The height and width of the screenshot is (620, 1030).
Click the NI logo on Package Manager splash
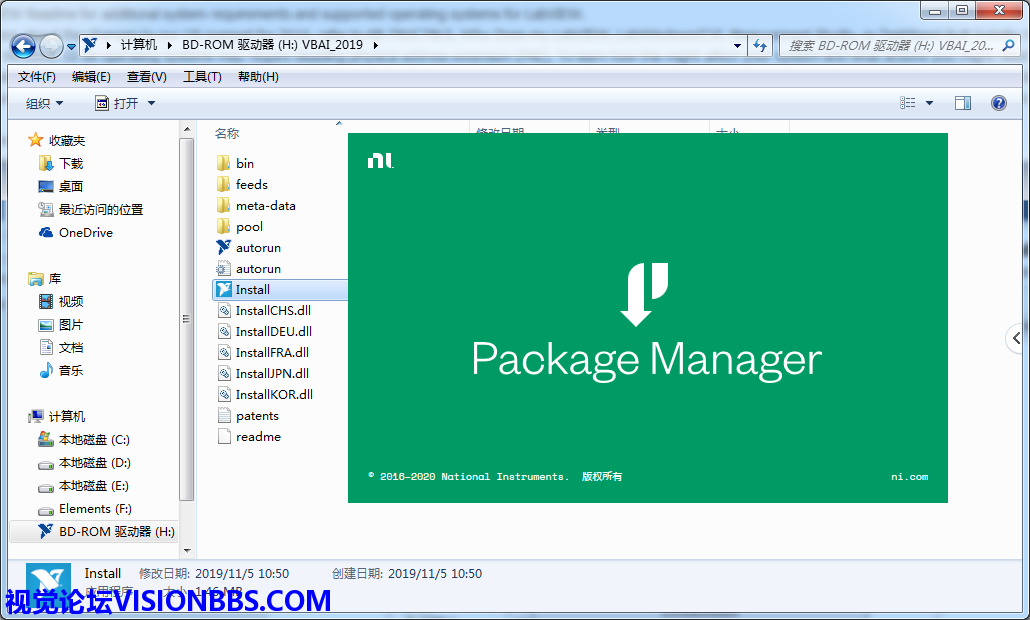point(380,161)
